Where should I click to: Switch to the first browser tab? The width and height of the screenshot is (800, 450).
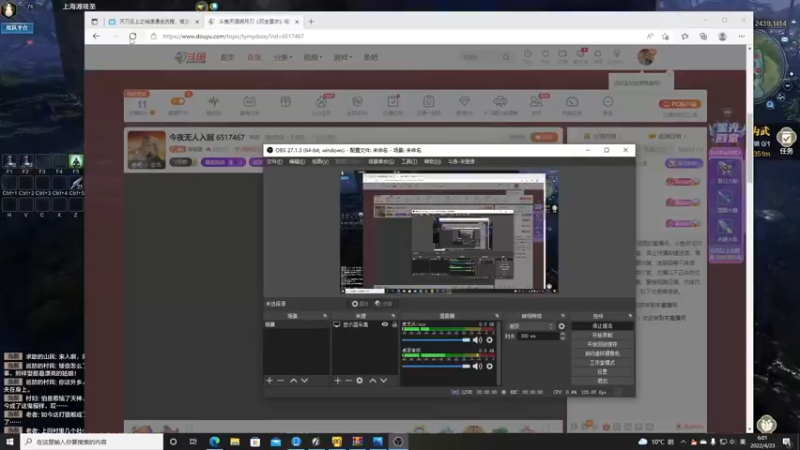153,21
